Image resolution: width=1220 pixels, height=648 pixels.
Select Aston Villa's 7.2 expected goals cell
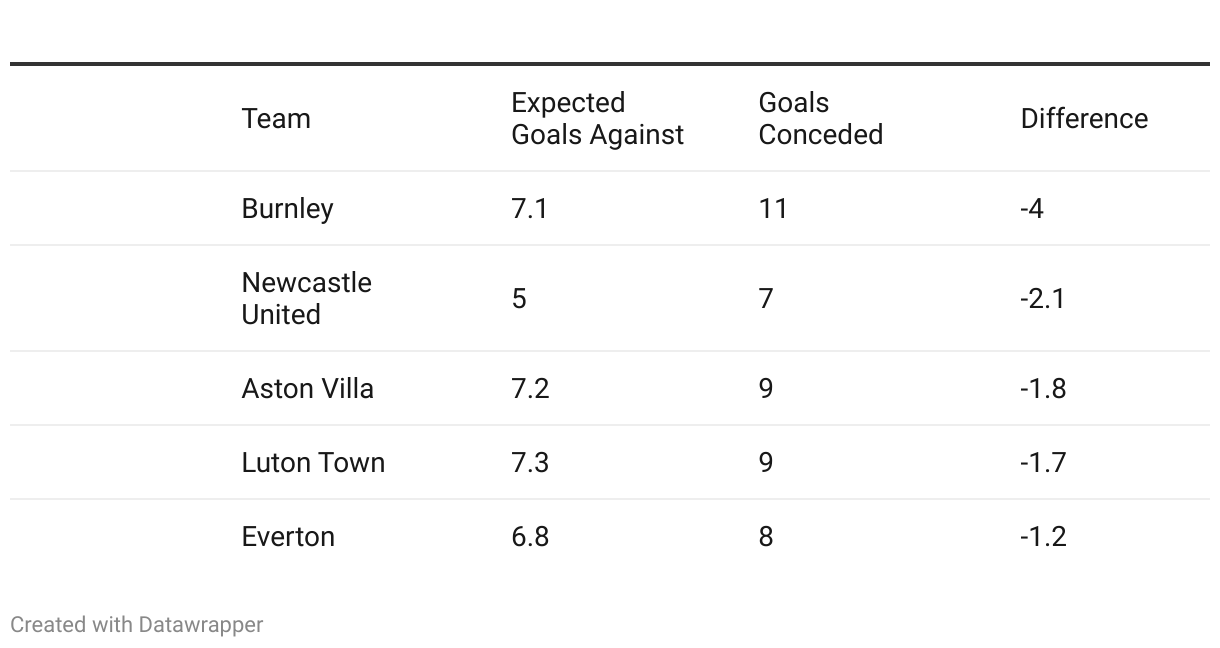(x=530, y=388)
